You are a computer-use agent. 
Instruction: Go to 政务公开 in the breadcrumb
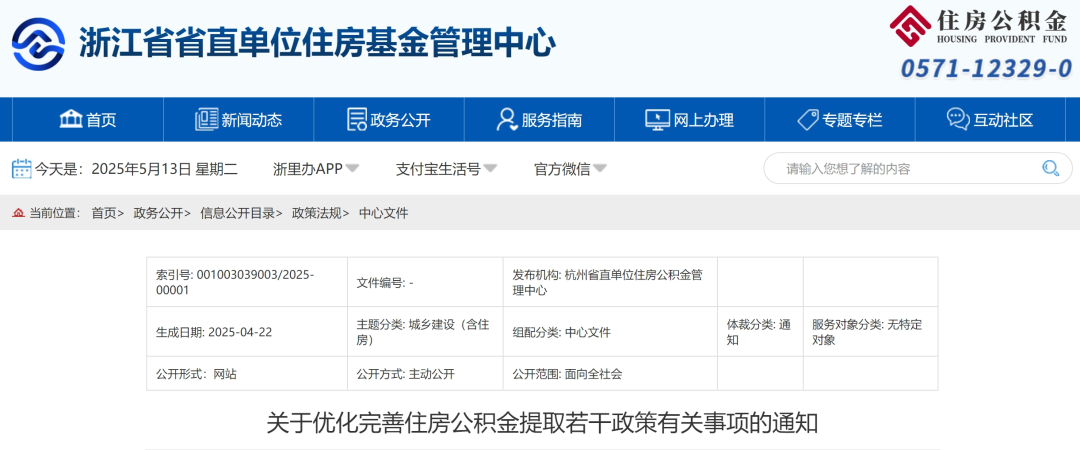coord(158,213)
